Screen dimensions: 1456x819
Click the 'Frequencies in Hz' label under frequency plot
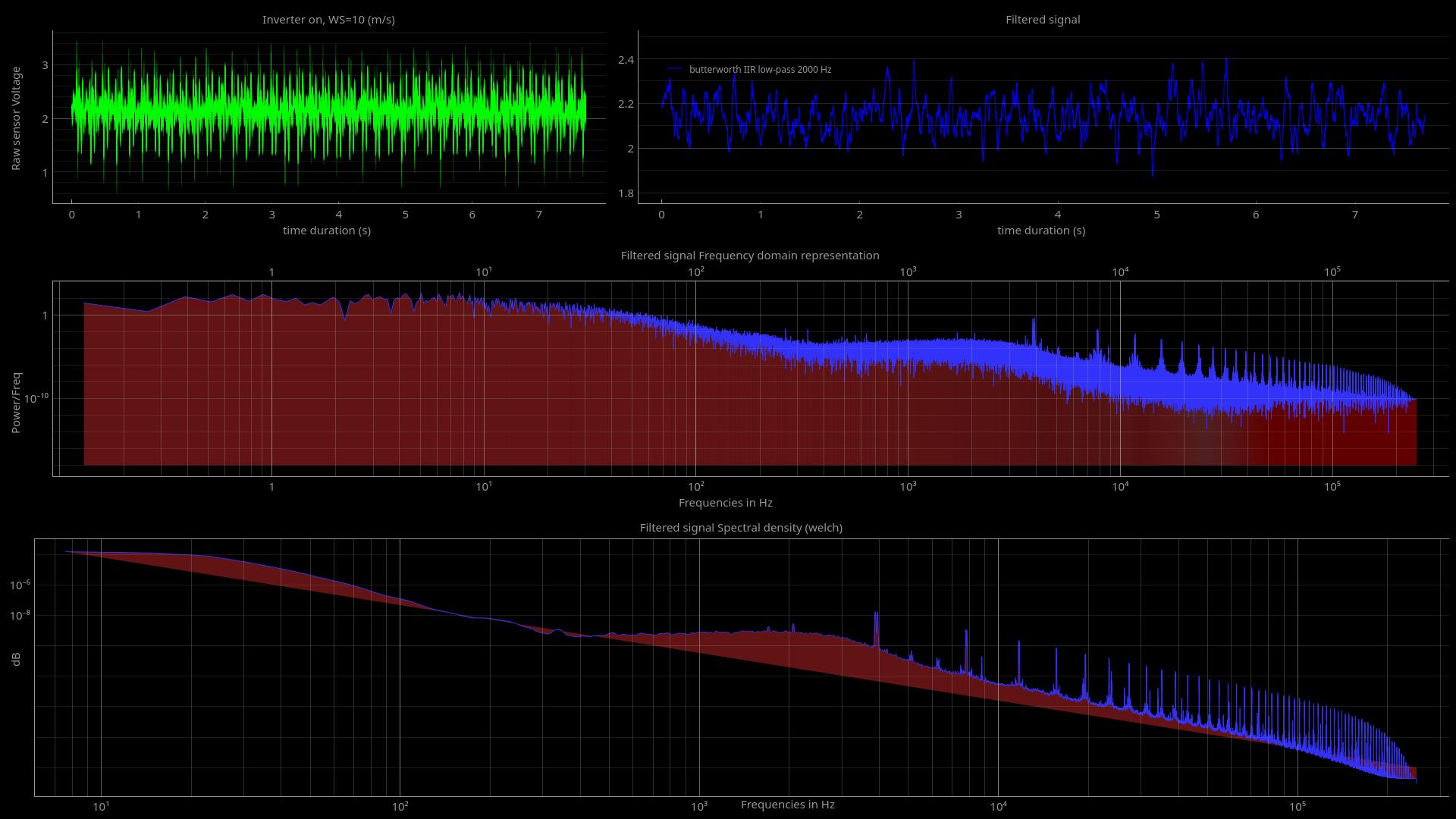[x=726, y=503]
